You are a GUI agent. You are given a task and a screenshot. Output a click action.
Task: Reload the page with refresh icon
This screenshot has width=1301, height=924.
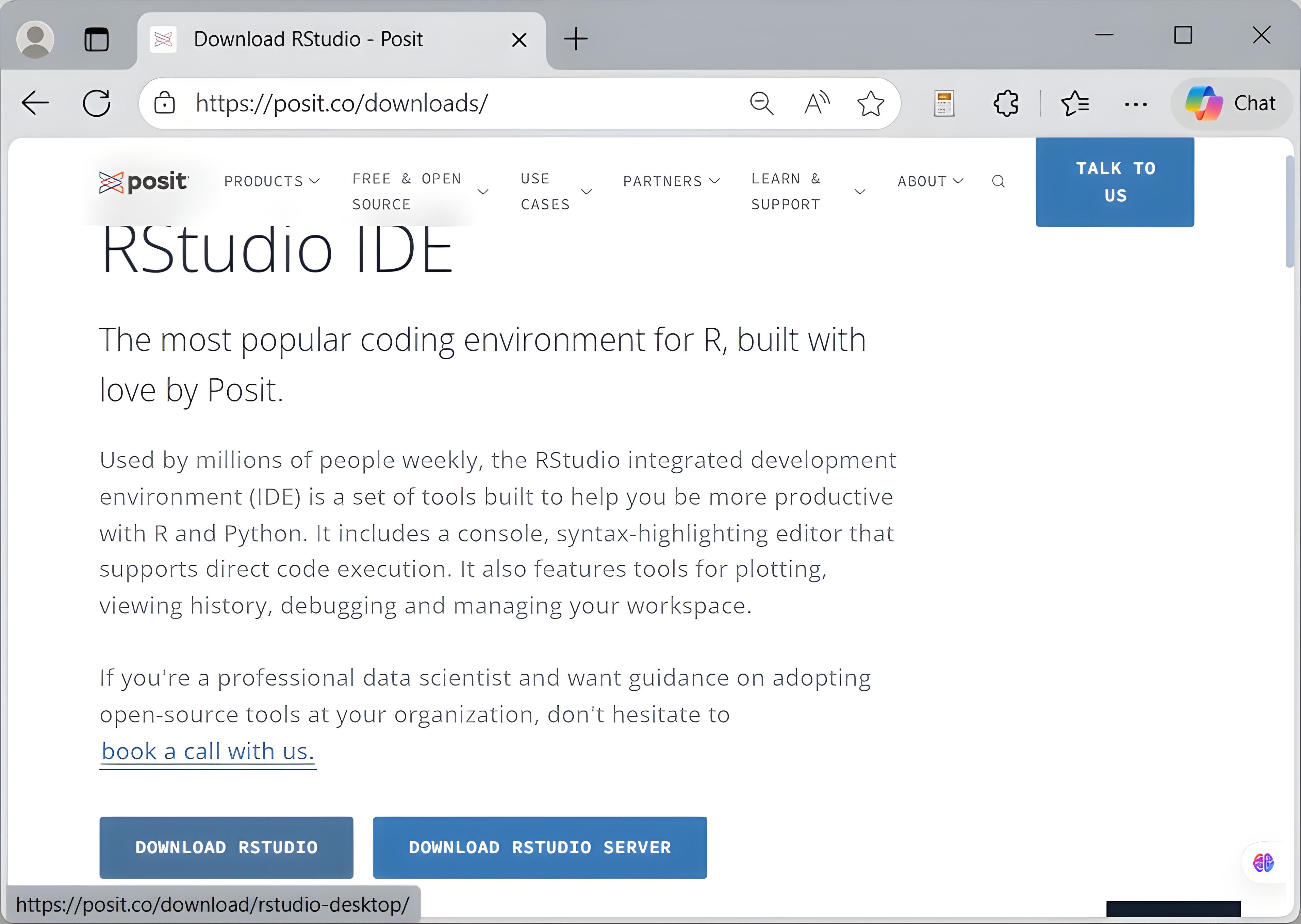click(97, 103)
